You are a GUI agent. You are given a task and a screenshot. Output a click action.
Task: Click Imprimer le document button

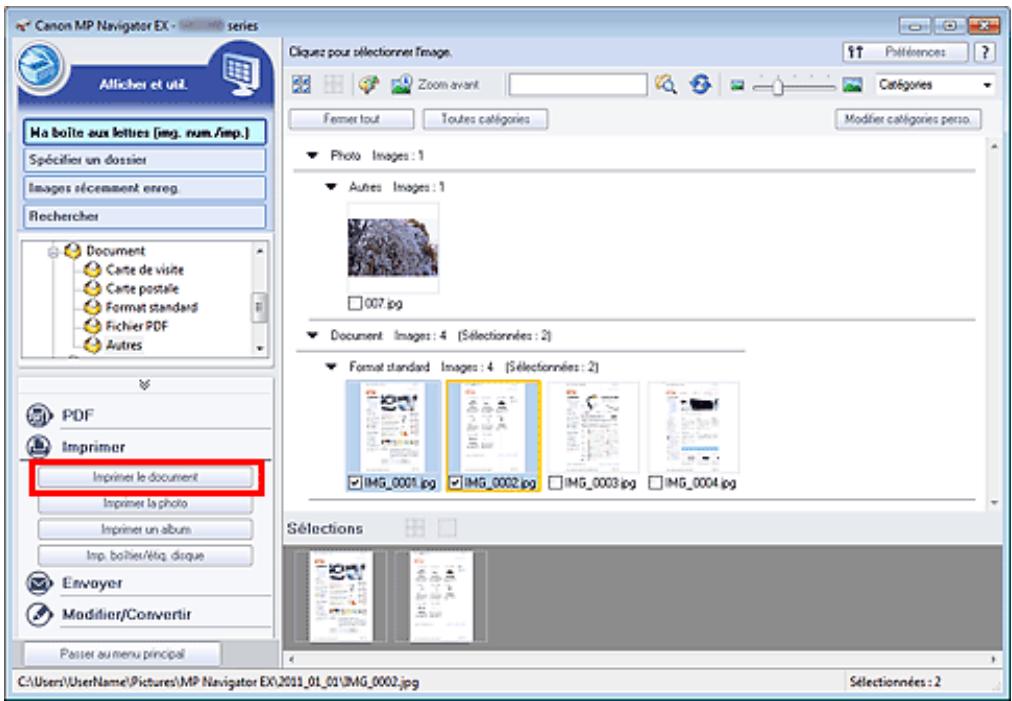point(145,477)
